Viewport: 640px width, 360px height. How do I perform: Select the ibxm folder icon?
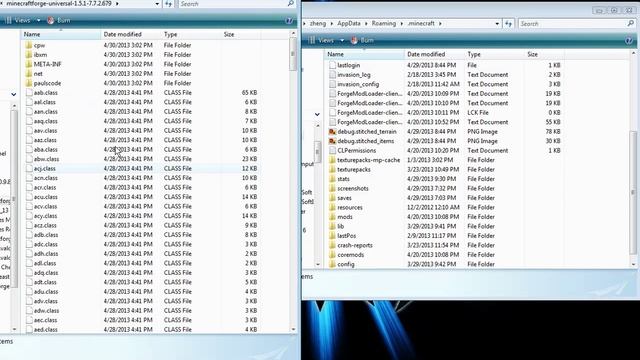click(x=29, y=55)
